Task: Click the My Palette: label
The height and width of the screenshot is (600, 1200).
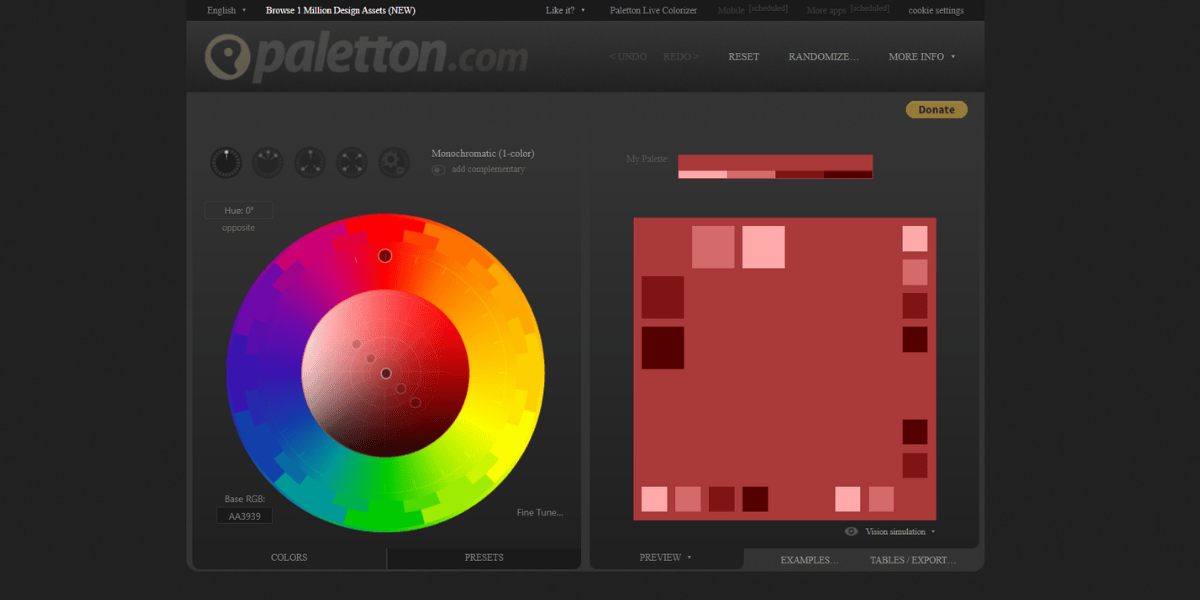Action: (x=646, y=159)
